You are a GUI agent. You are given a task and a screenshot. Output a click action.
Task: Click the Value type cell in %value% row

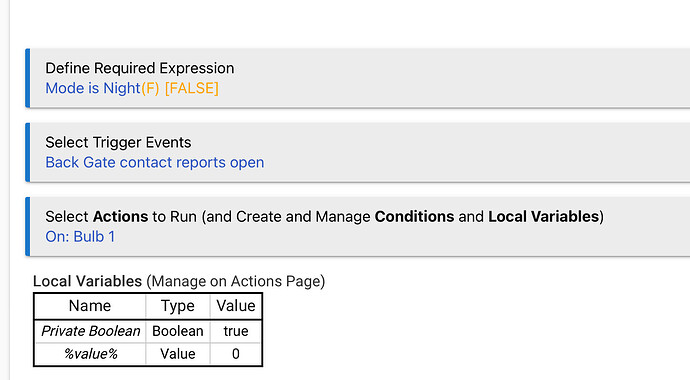(178, 354)
